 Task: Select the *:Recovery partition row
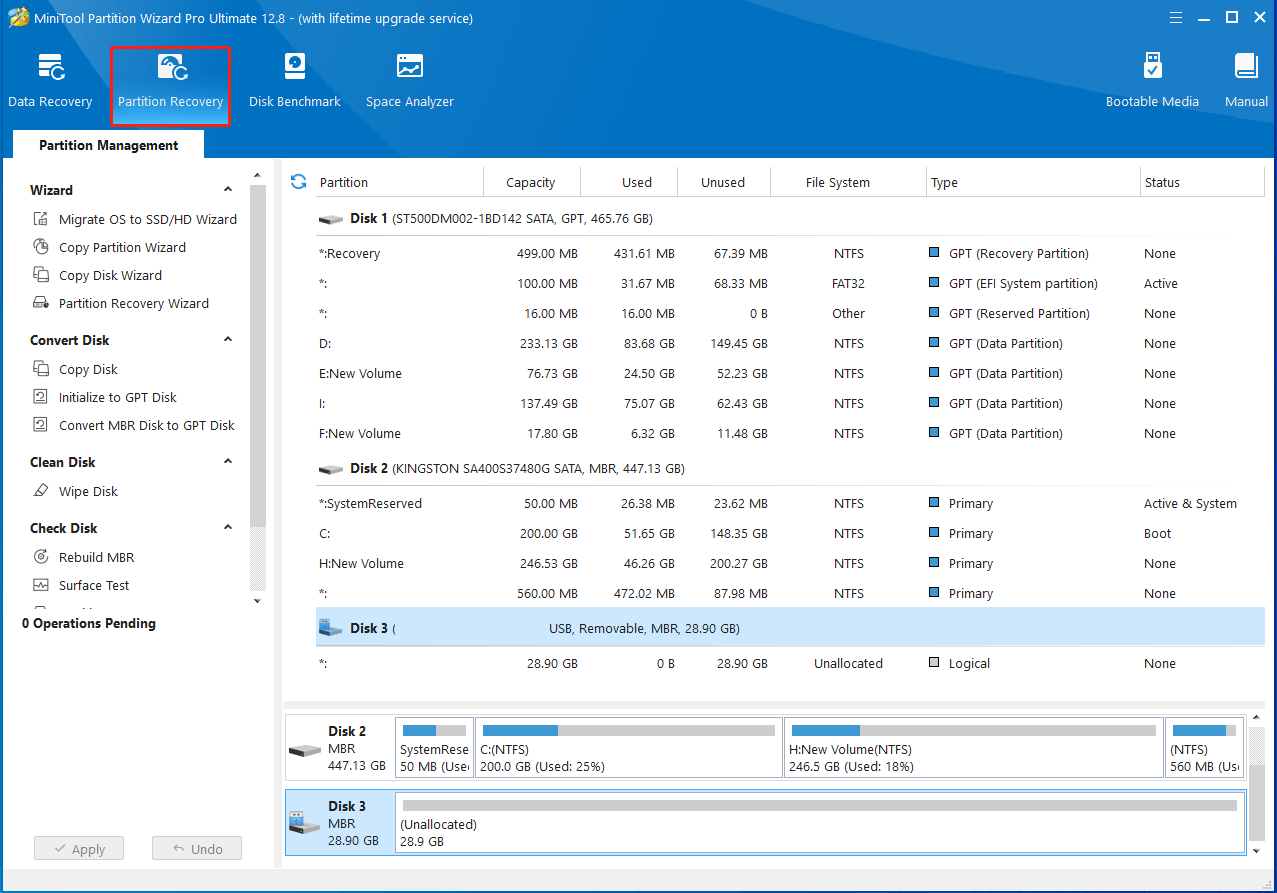790,253
